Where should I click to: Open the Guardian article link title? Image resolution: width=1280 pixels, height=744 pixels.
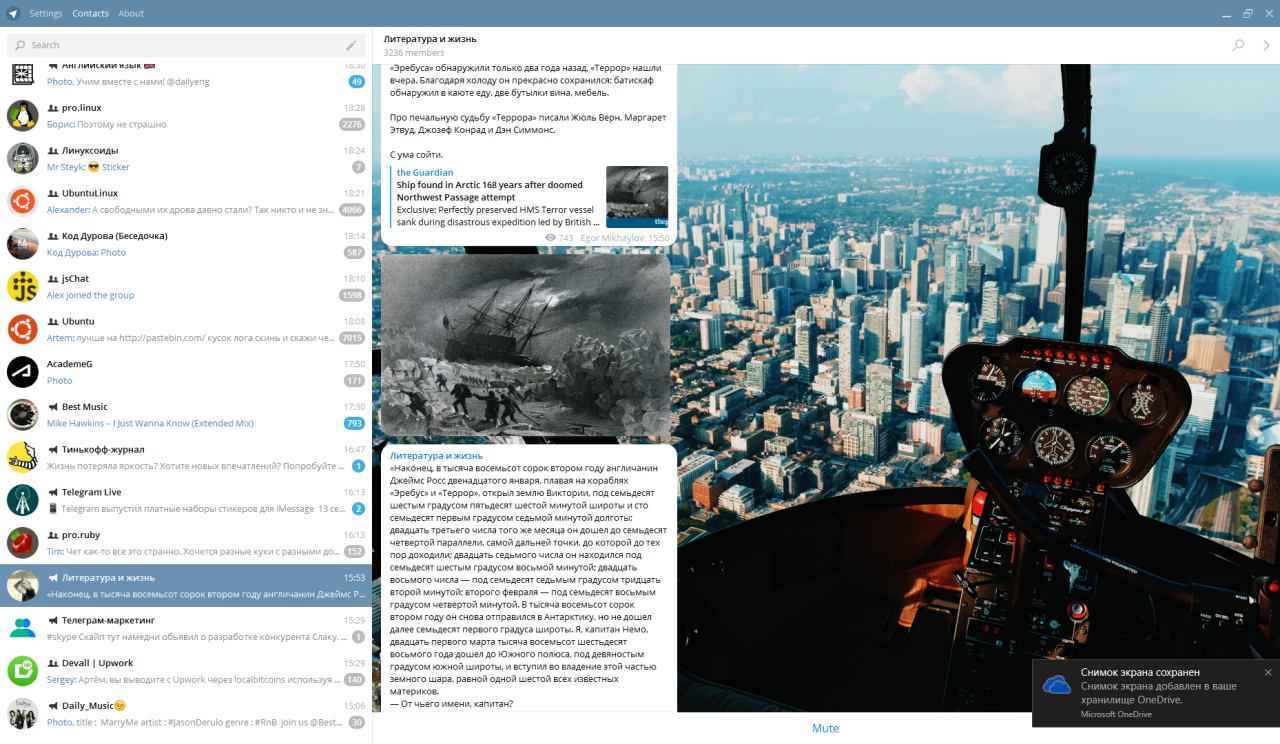(x=489, y=191)
